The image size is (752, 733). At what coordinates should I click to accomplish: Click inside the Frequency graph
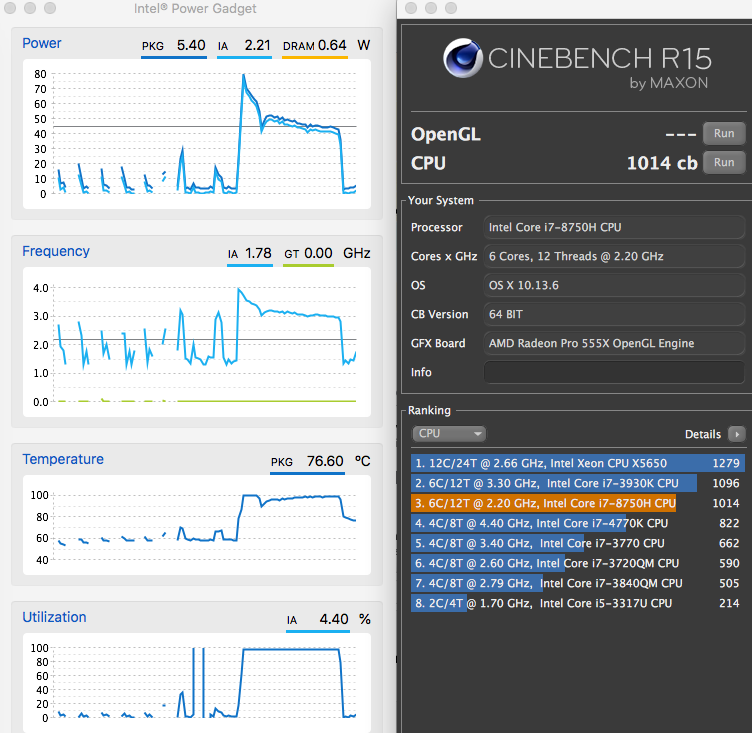(197, 342)
